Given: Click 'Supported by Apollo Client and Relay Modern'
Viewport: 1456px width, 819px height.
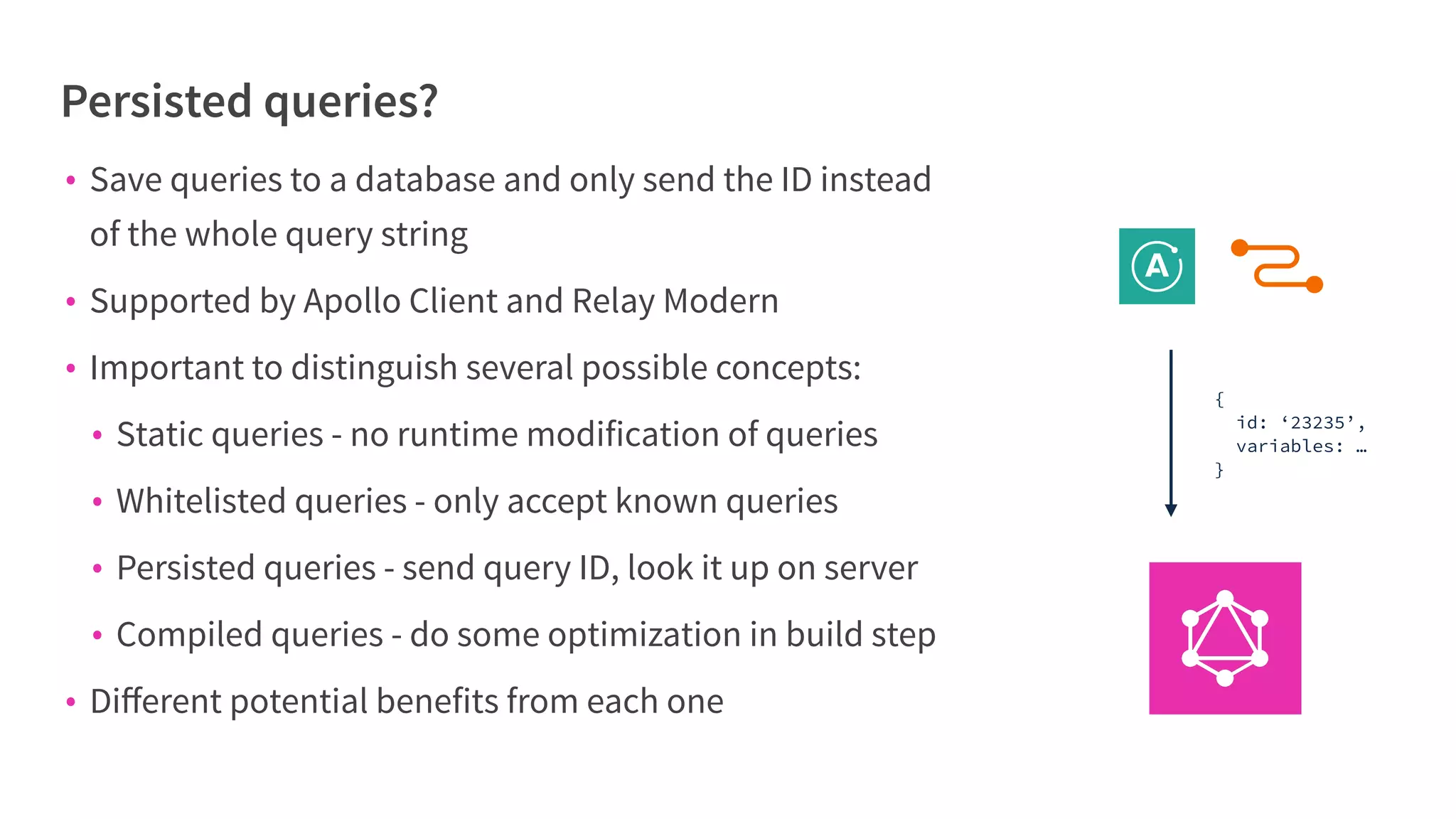Looking at the screenshot, I should tap(434, 301).
